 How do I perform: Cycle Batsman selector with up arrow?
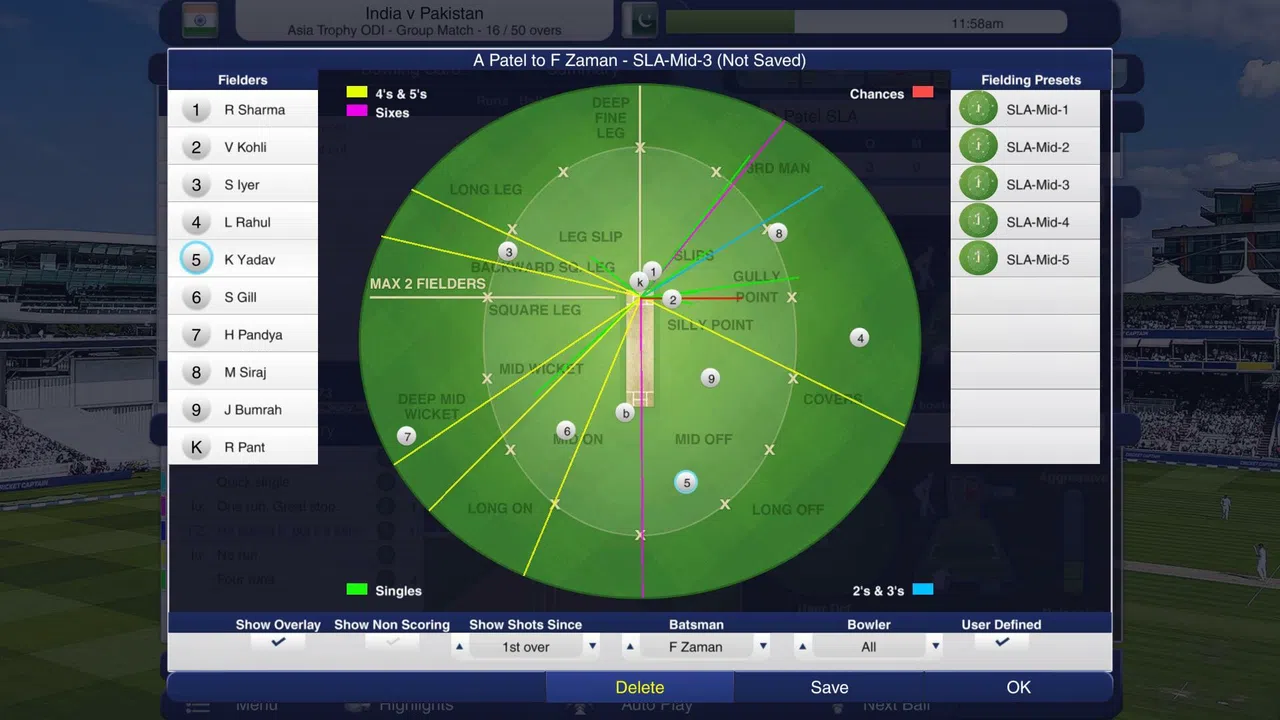click(630, 647)
